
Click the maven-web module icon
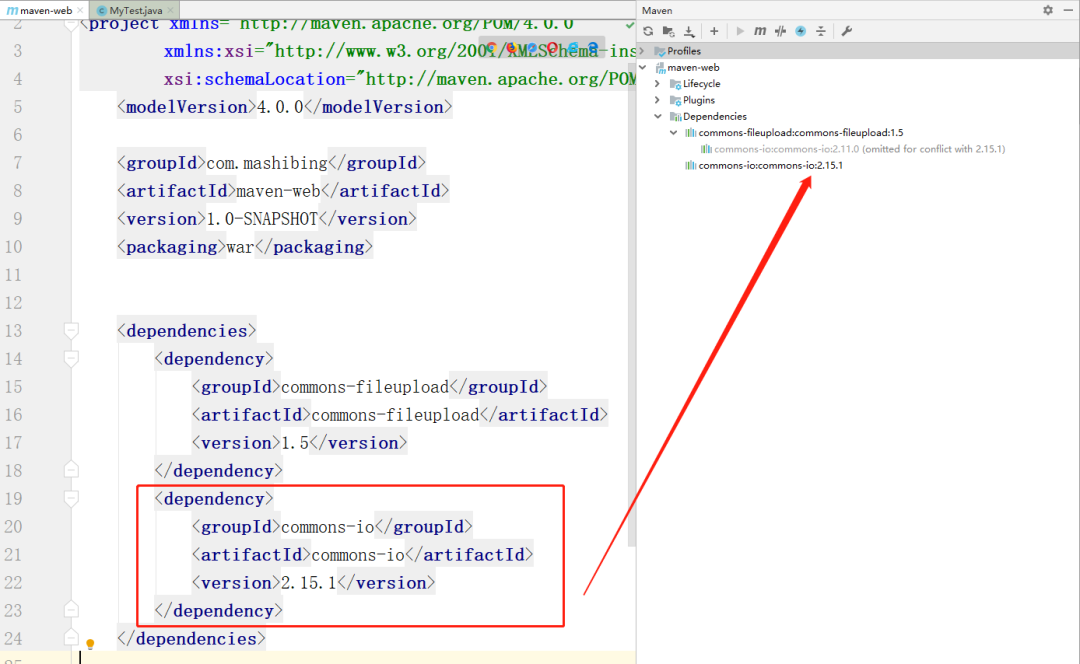pyautogui.click(x=660, y=68)
